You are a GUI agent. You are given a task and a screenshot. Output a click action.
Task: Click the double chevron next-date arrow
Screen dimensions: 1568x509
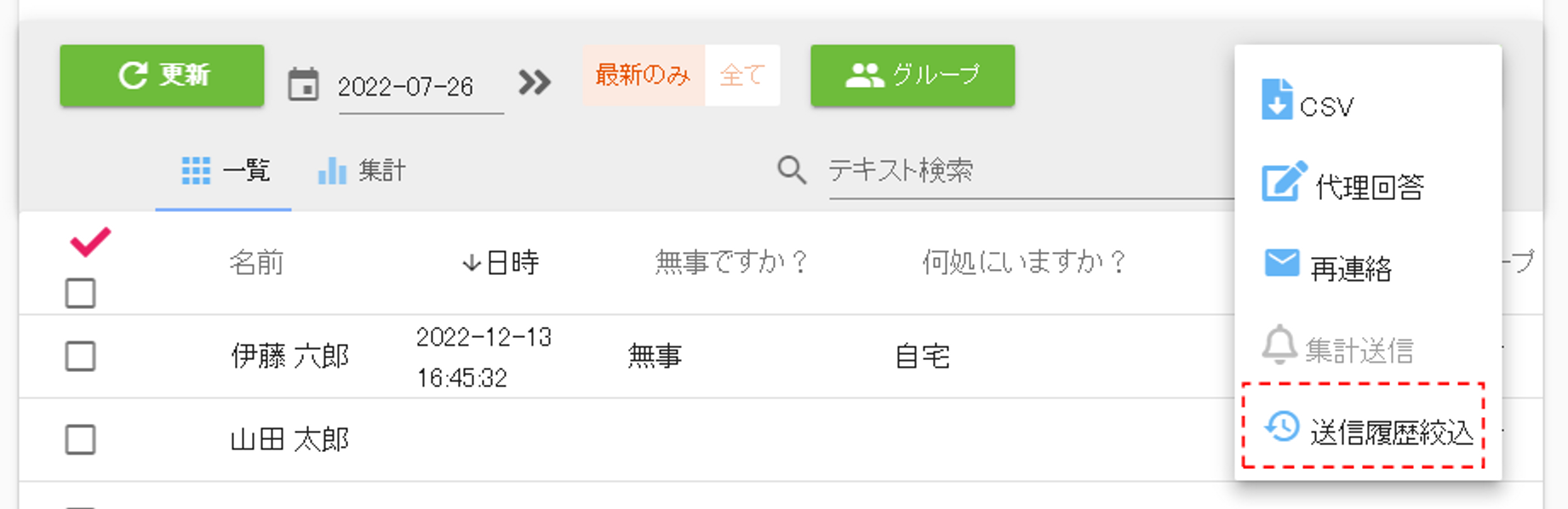point(535,83)
